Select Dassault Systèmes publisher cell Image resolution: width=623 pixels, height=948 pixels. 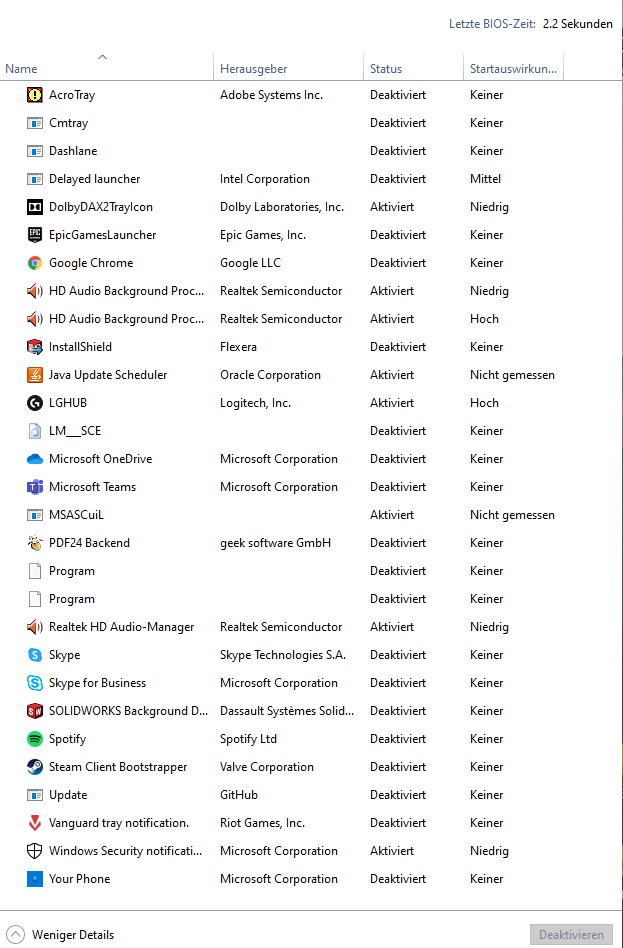tap(287, 711)
